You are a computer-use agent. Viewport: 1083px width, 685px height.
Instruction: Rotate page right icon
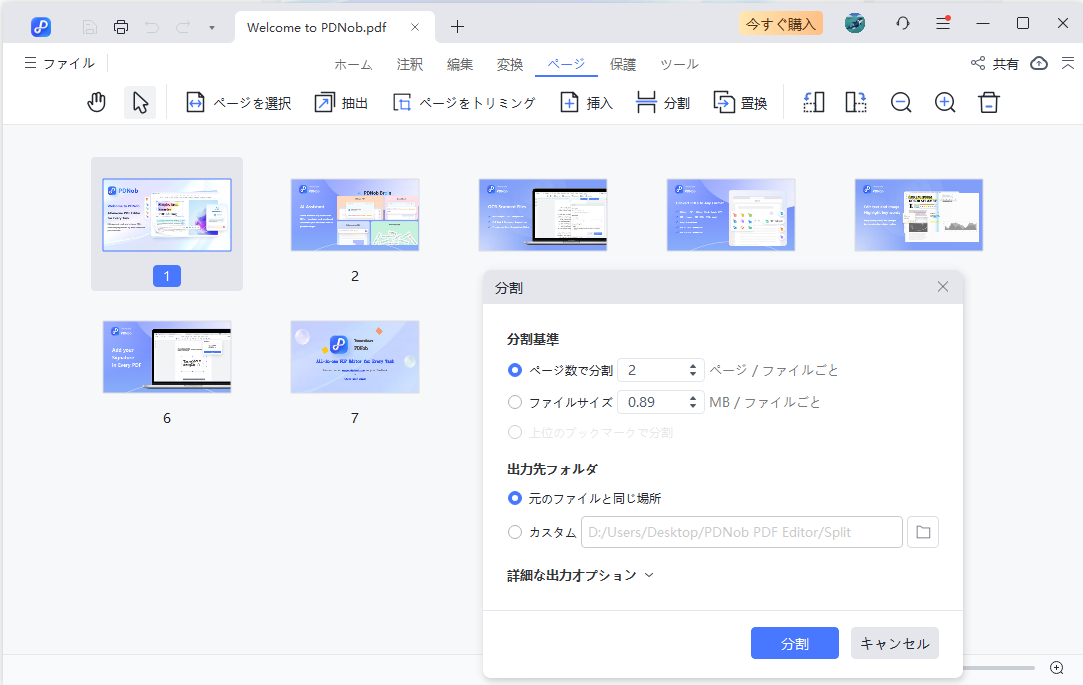856,103
